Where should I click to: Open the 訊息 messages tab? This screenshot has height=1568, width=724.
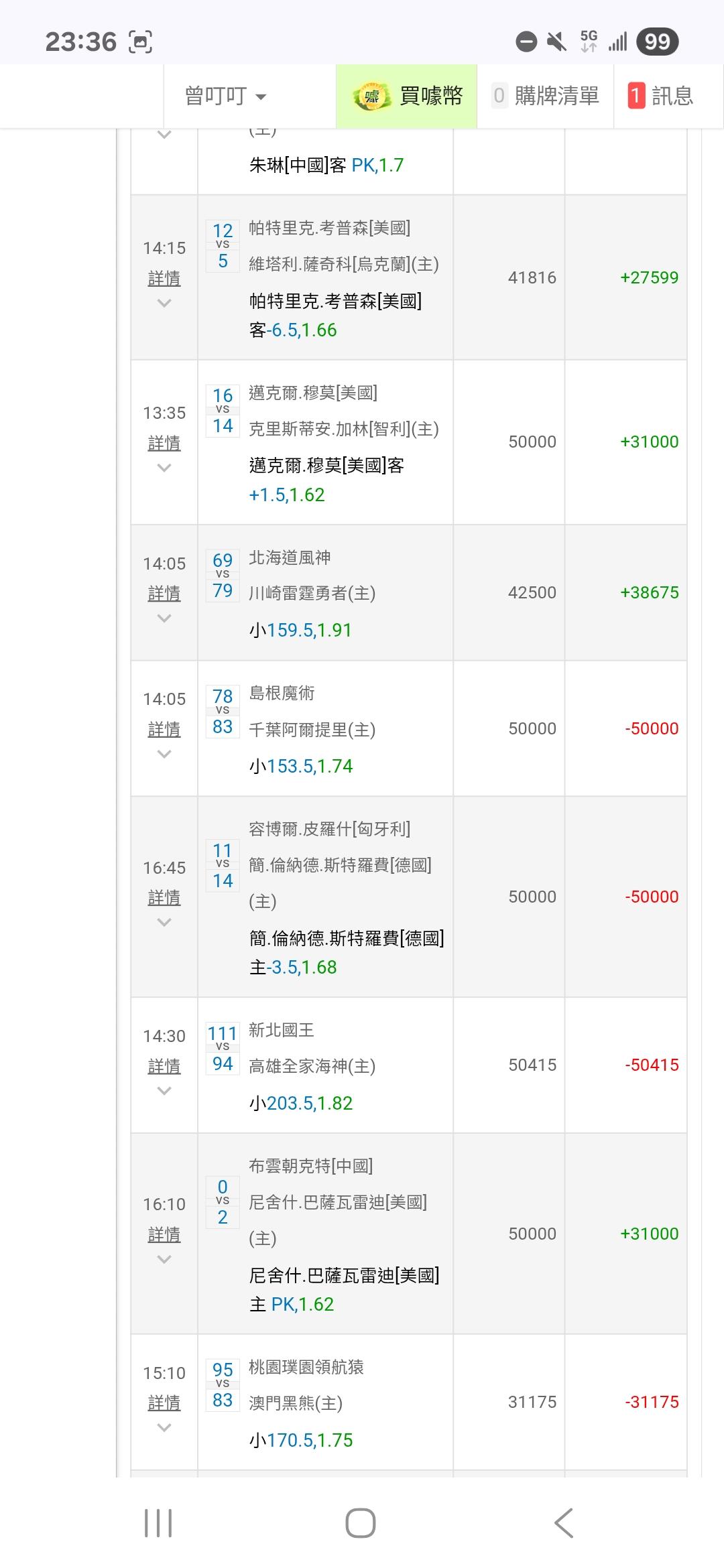click(x=672, y=96)
